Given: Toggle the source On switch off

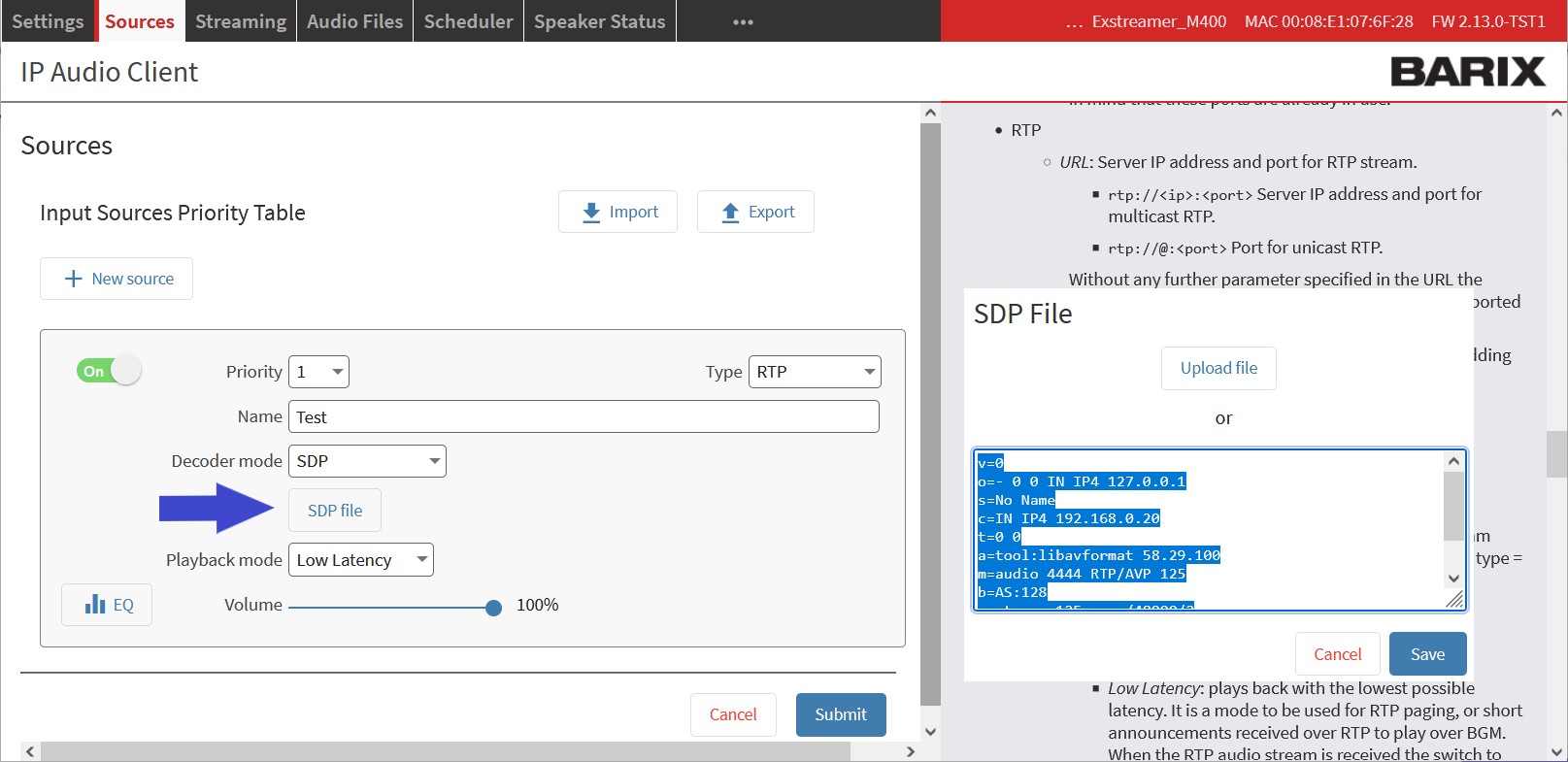Looking at the screenshot, I should pyautogui.click(x=109, y=371).
